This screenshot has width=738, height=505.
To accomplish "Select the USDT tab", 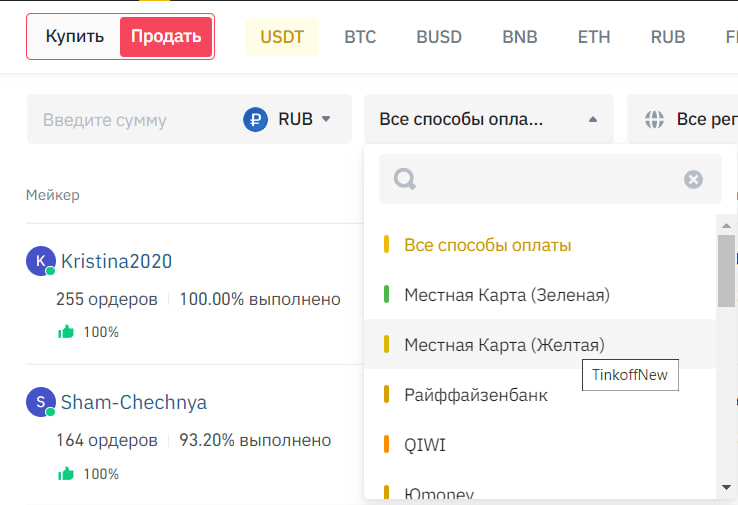I will point(282,37).
